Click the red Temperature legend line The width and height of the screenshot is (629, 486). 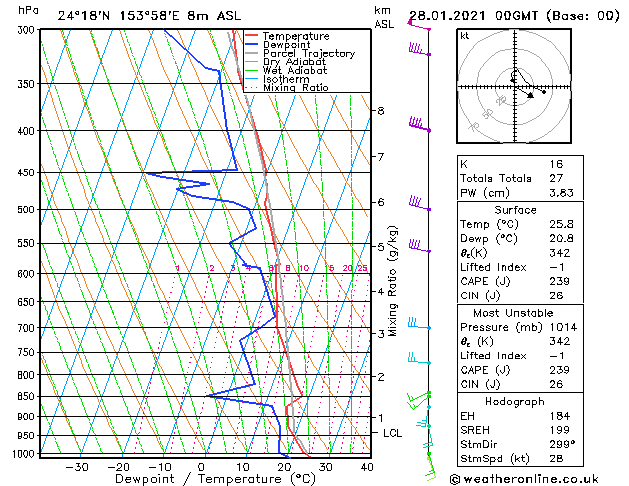[252, 36]
